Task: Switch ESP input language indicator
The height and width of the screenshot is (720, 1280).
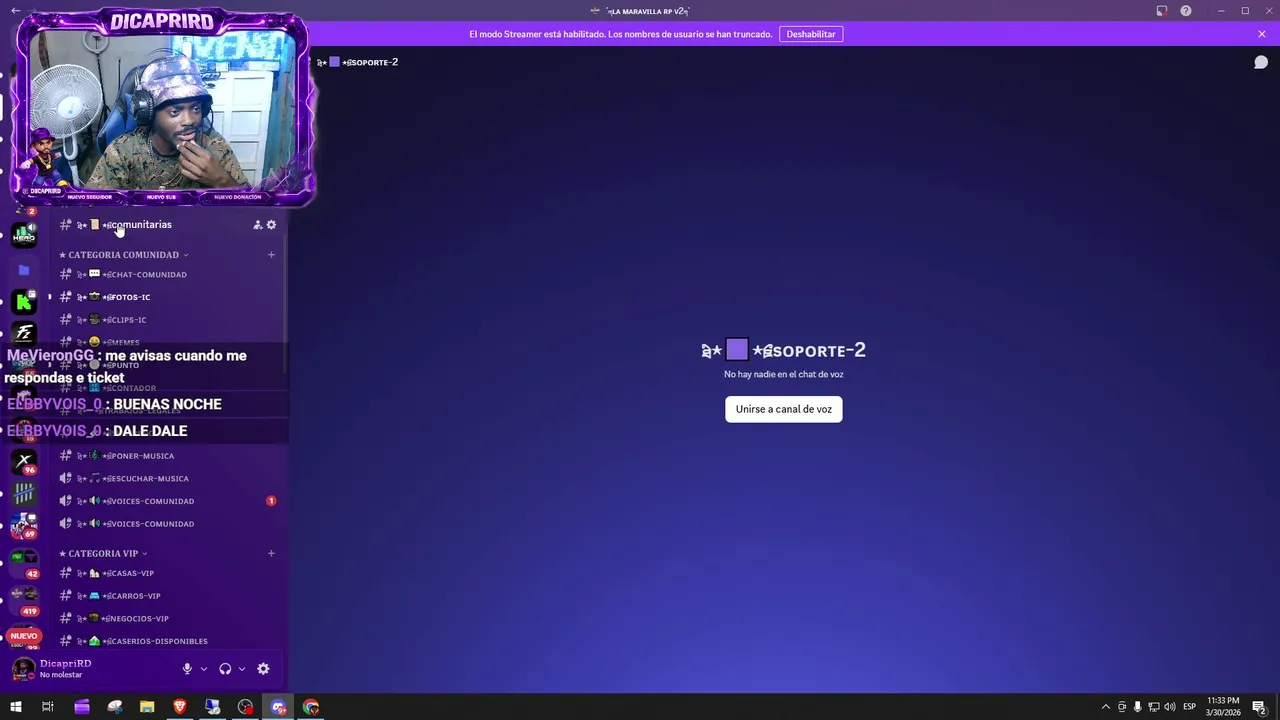Action: click(x=1190, y=707)
